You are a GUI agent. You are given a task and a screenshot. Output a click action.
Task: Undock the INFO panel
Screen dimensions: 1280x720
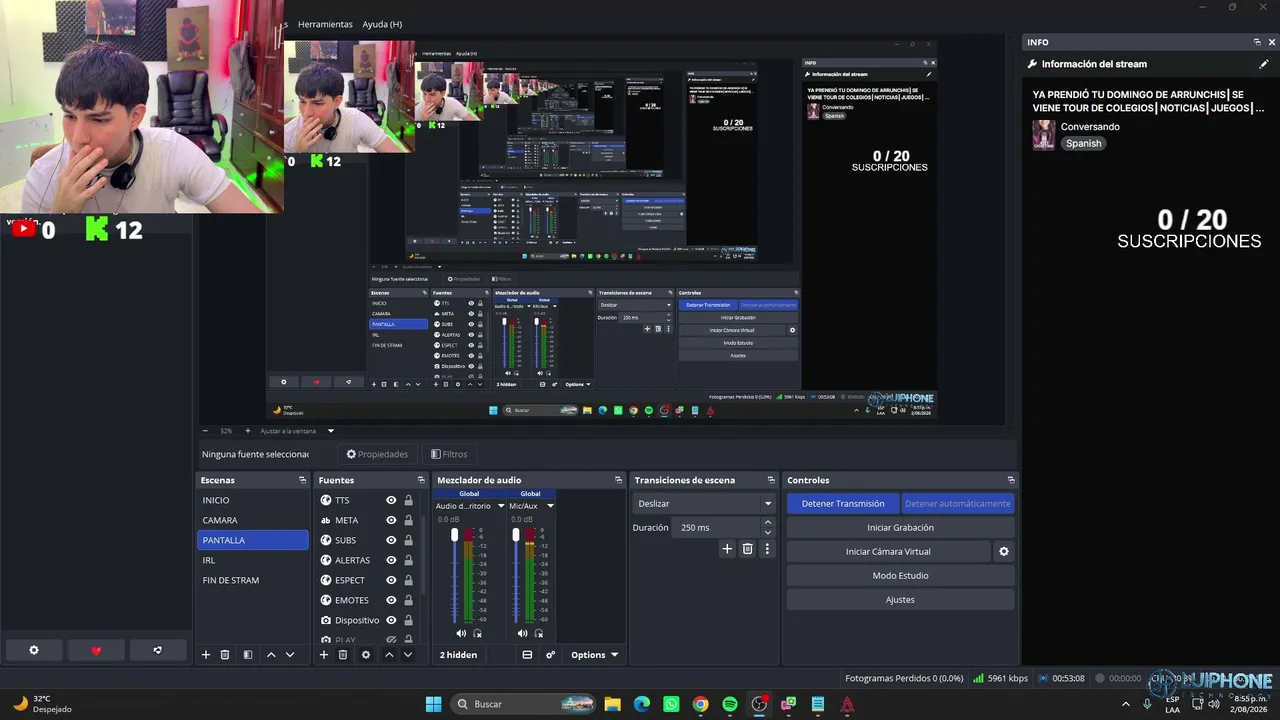click(1257, 42)
